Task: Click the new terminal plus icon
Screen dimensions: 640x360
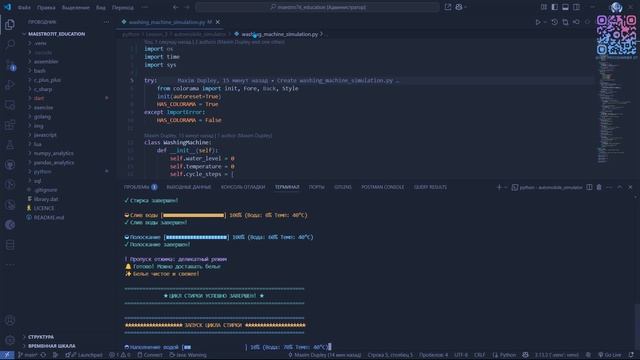Action: [x=499, y=187]
